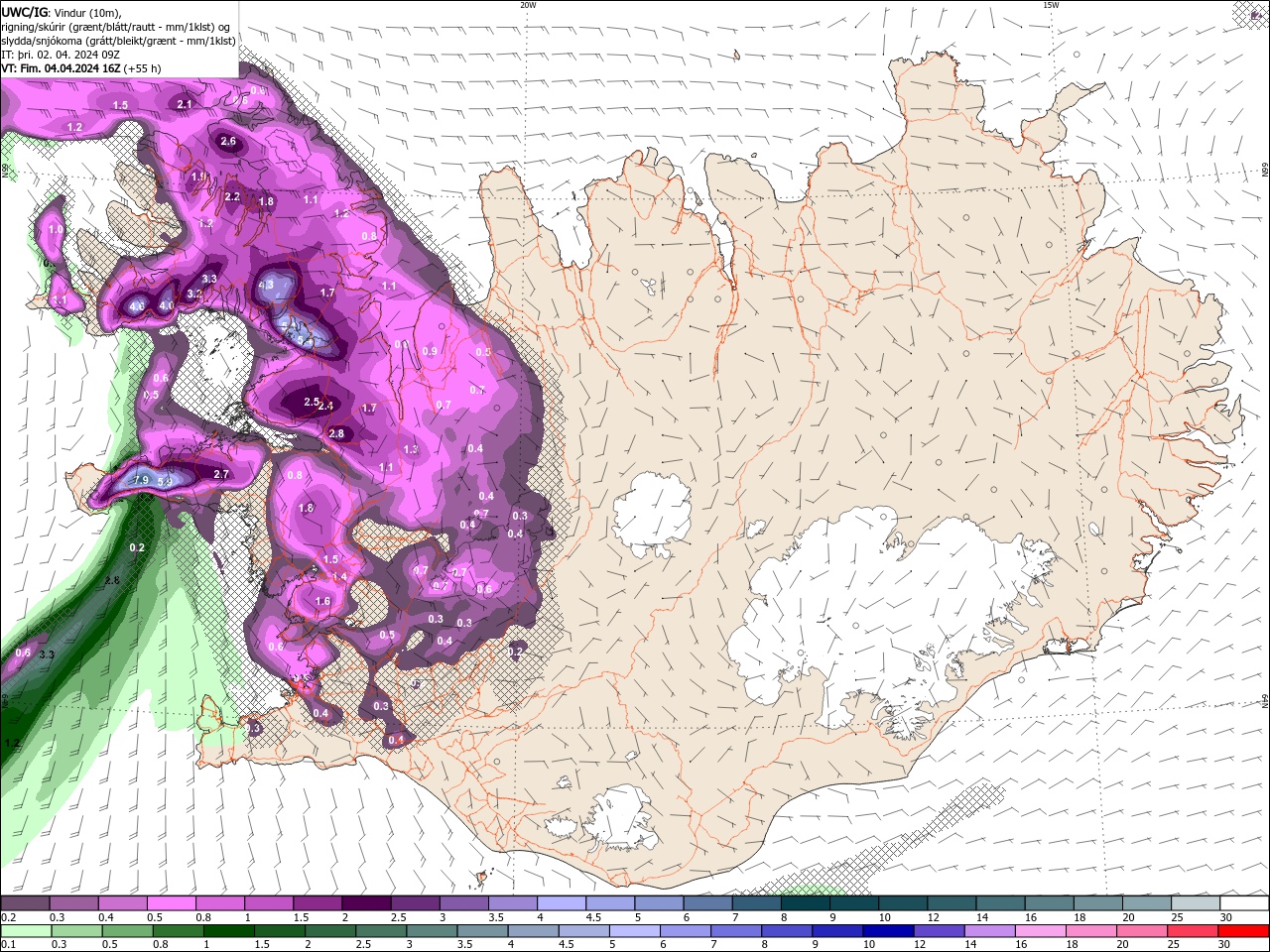
Task: Select the 0.4 swatch on the purple snow scale
Action: pos(122,902)
